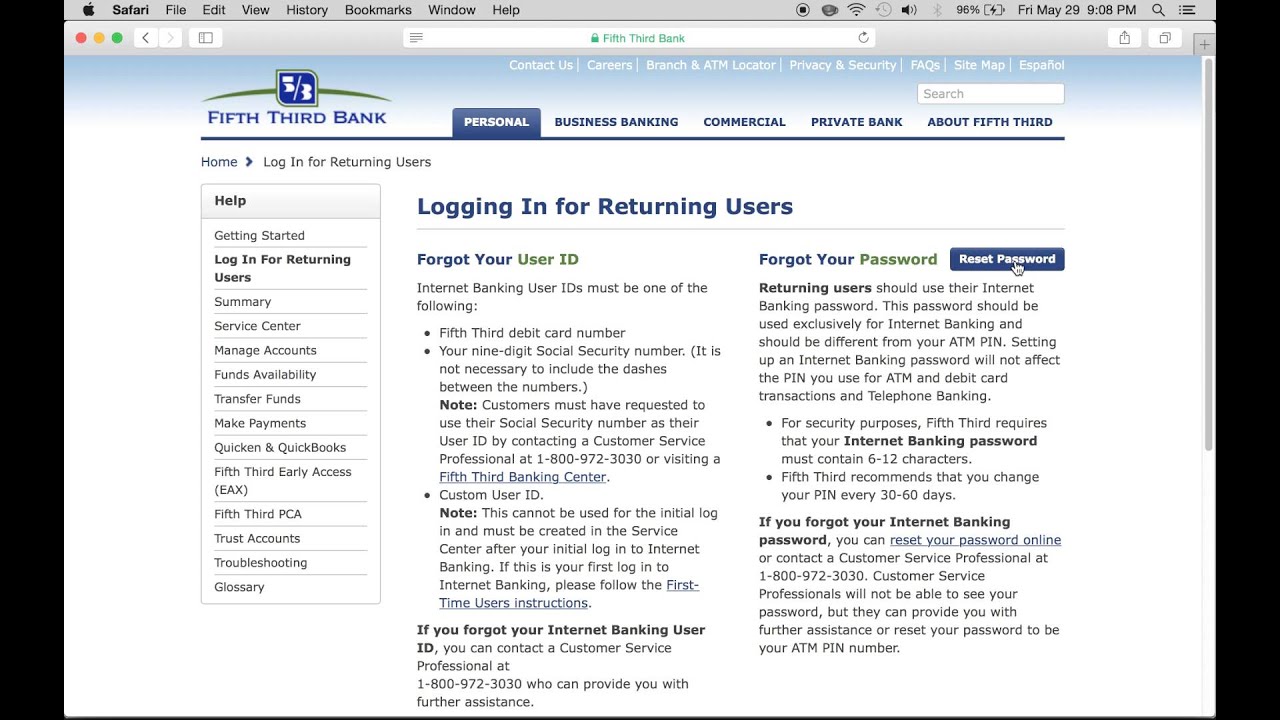This screenshot has width=1280, height=720.
Task: Open Quicken & QuickBooks in the Help sidebar
Action: point(280,448)
